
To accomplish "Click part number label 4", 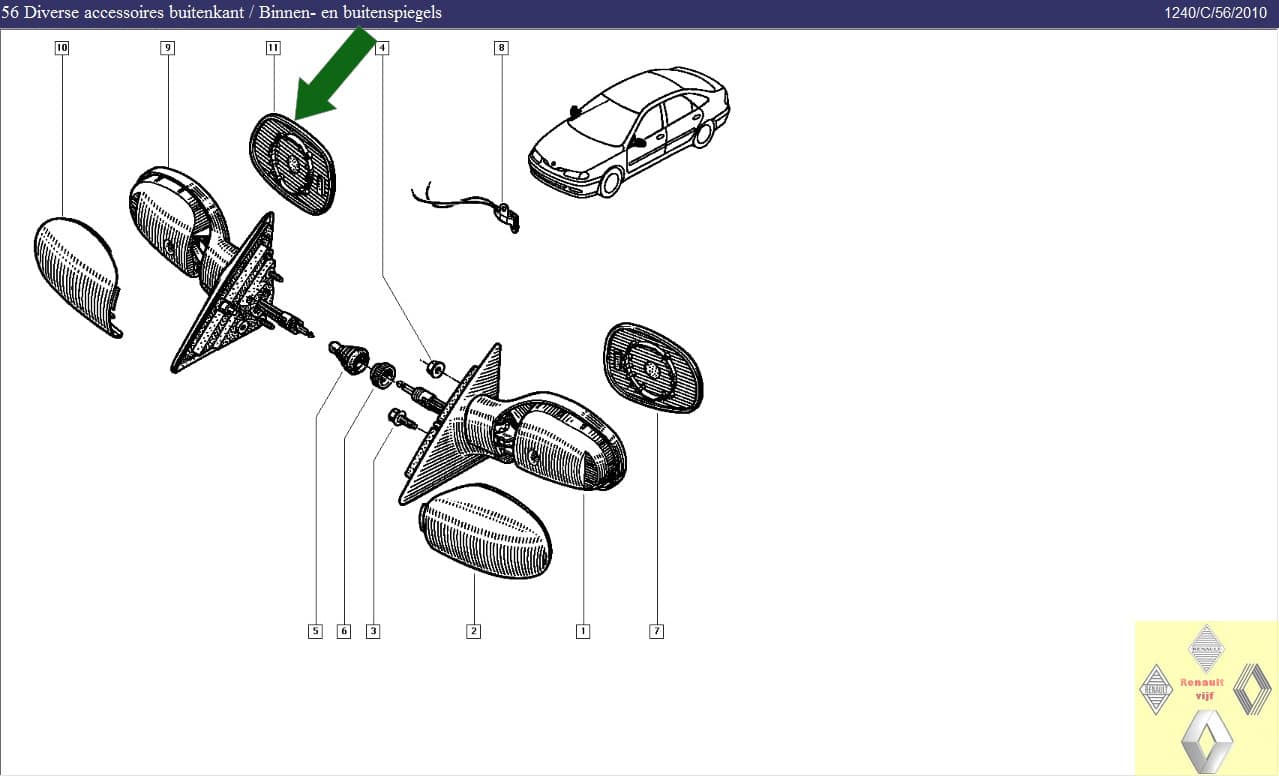I will [382, 48].
